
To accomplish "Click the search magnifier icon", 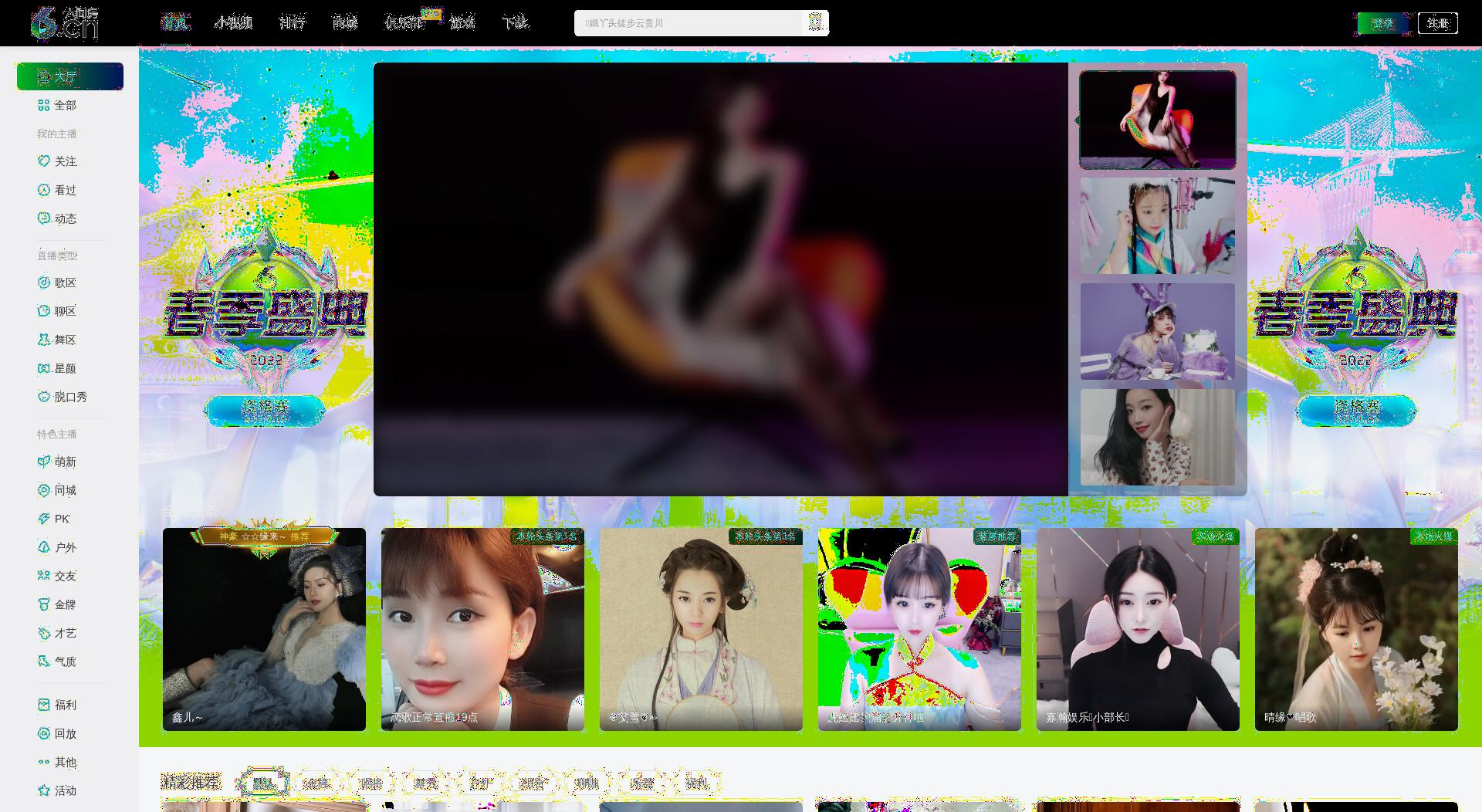I will (x=815, y=22).
